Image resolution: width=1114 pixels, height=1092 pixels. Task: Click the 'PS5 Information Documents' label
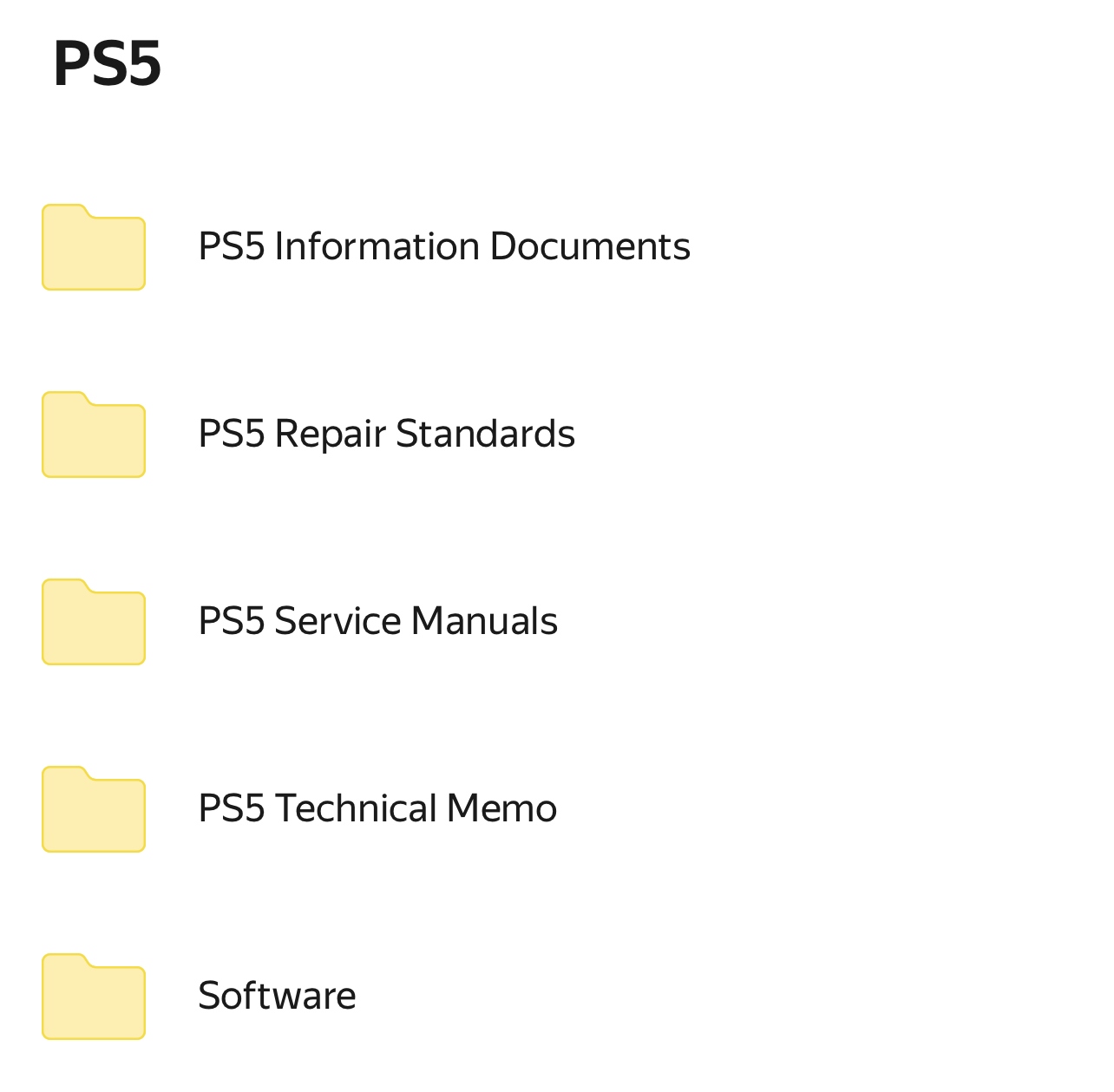coord(444,246)
